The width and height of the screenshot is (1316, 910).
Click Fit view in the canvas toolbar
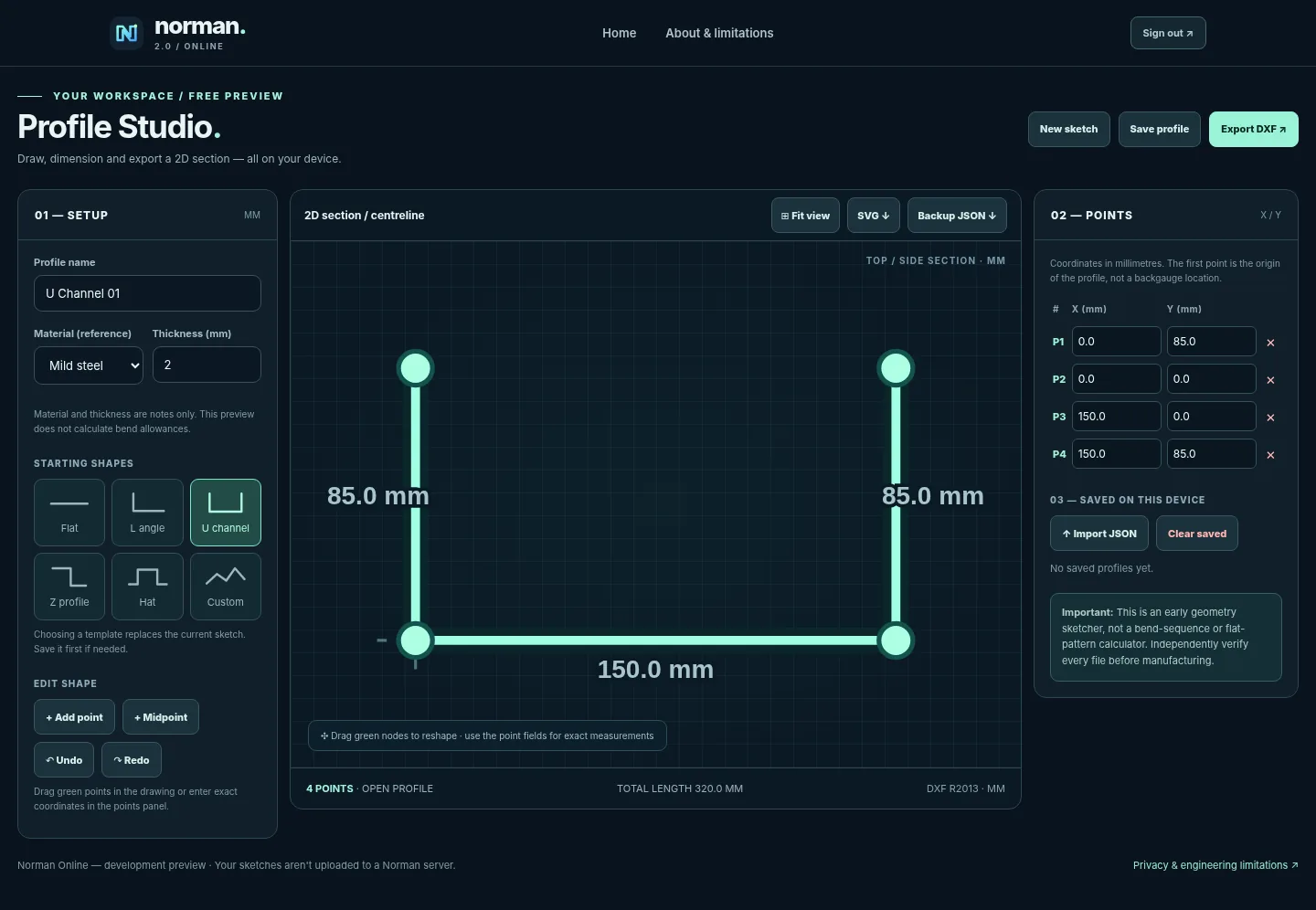coord(805,216)
